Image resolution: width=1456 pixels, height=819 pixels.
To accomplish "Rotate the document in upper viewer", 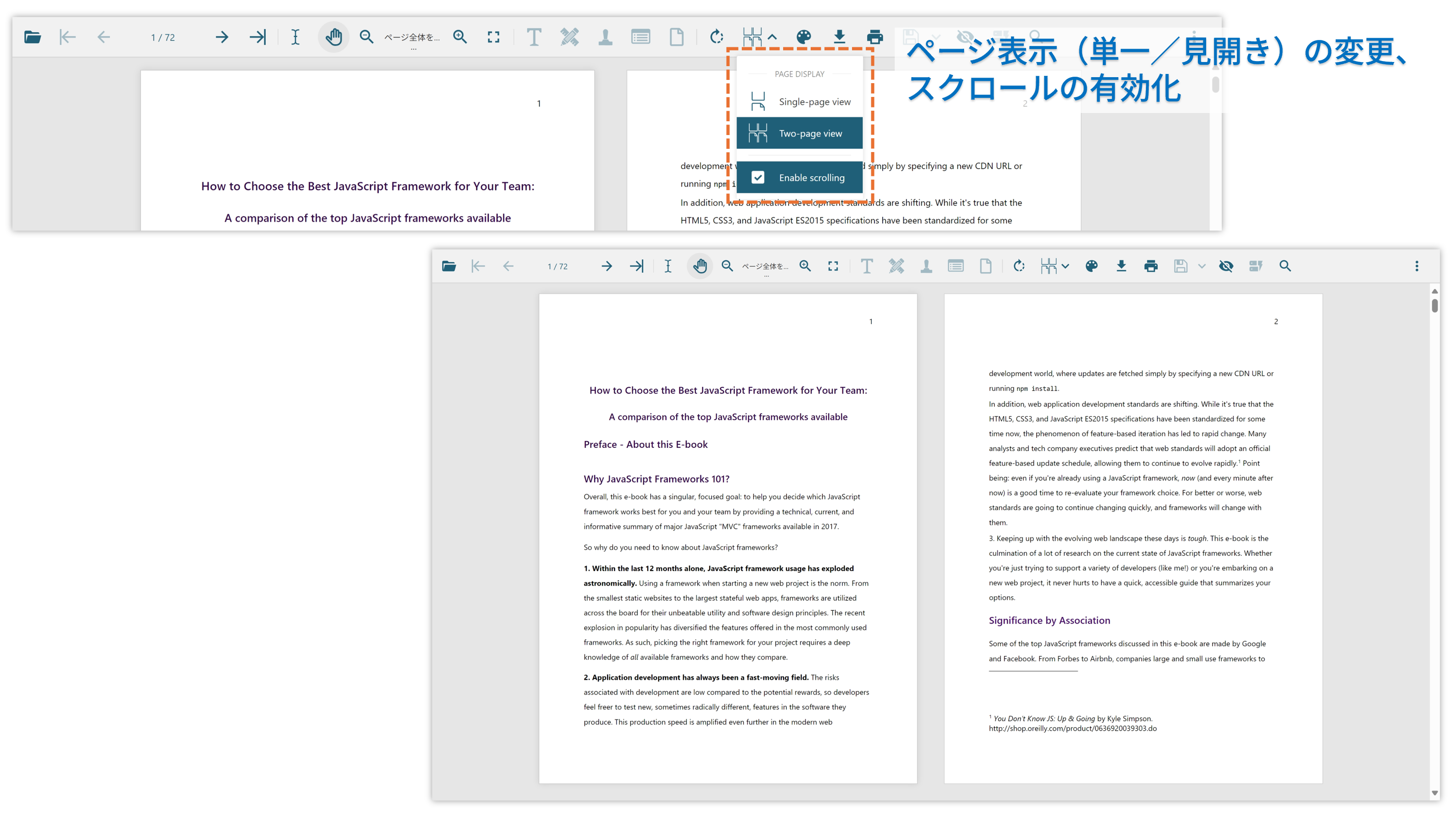I will (717, 37).
